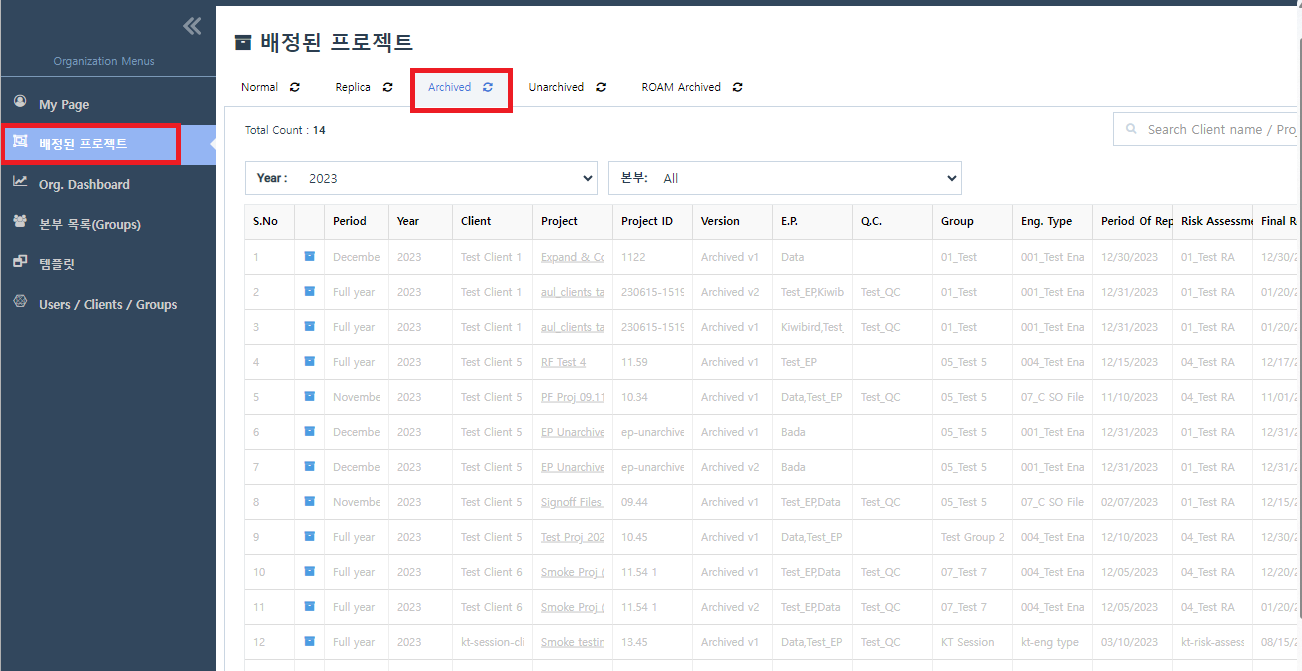This screenshot has height=671, width=1302.
Task: Refresh the Archived projects list
Action: [x=487, y=87]
